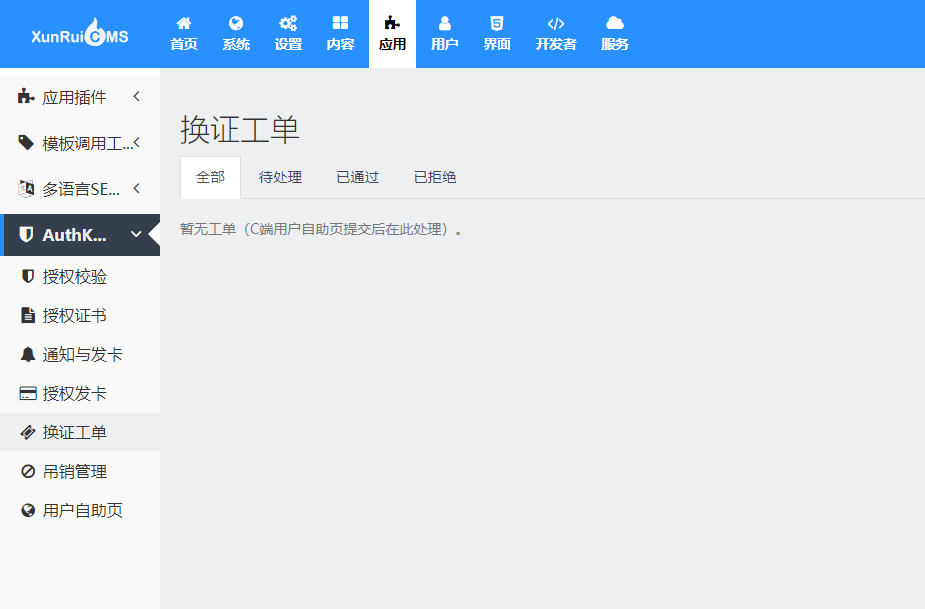Open 通知与发卡 sidebar item
The image size is (925, 609).
[x=80, y=354]
